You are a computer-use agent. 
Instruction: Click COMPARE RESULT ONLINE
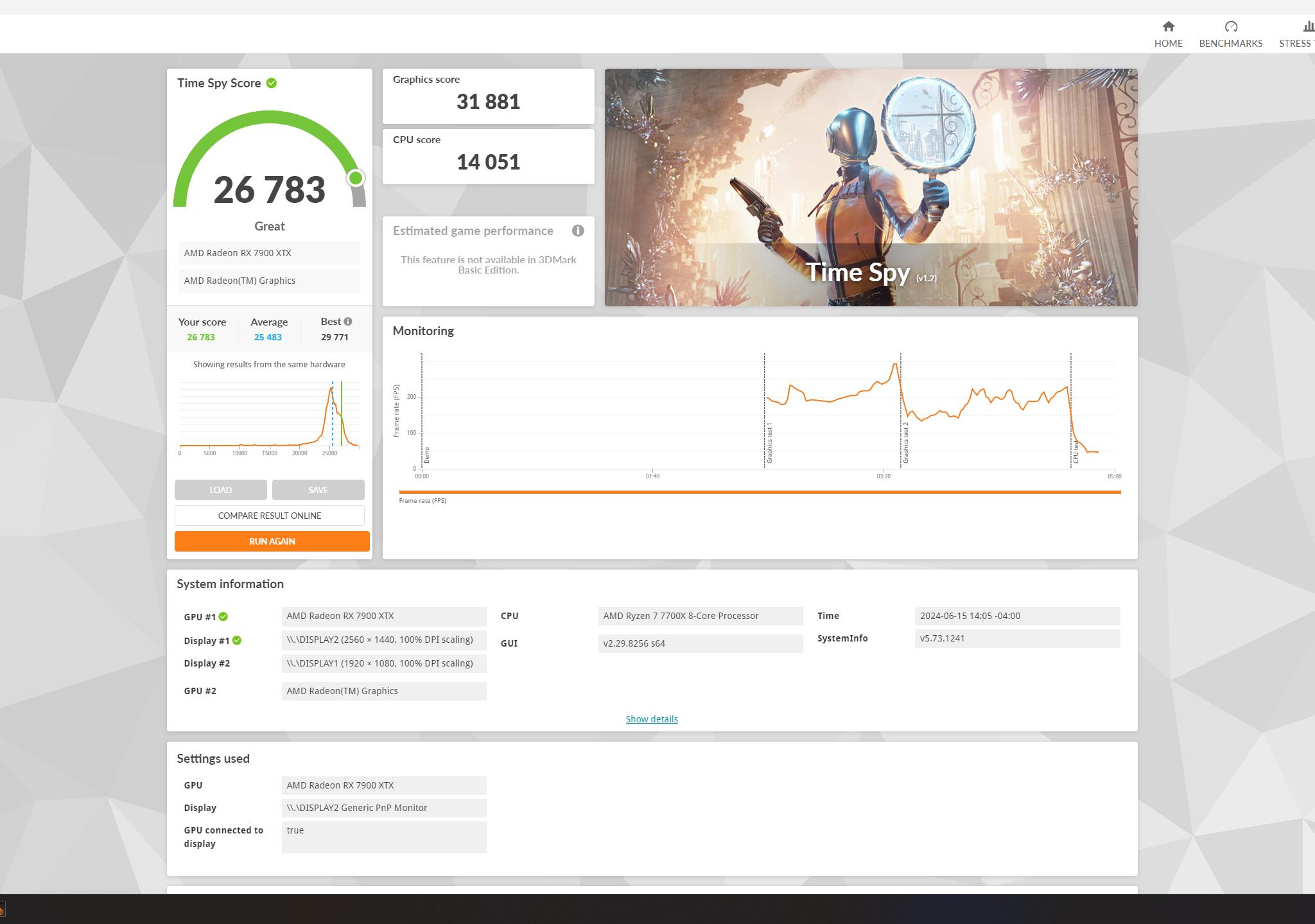click(x=270, y=516)
